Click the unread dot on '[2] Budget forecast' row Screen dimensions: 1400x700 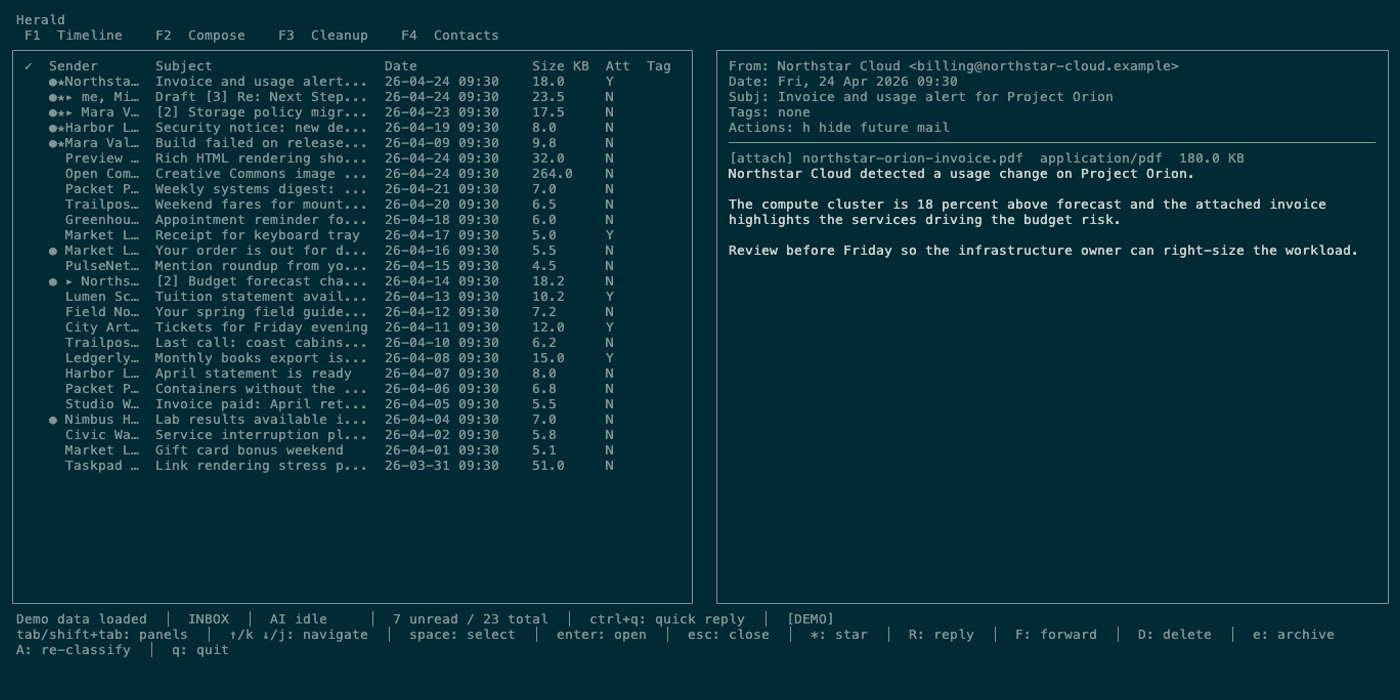pyautogui.click(x=53, y=281)
